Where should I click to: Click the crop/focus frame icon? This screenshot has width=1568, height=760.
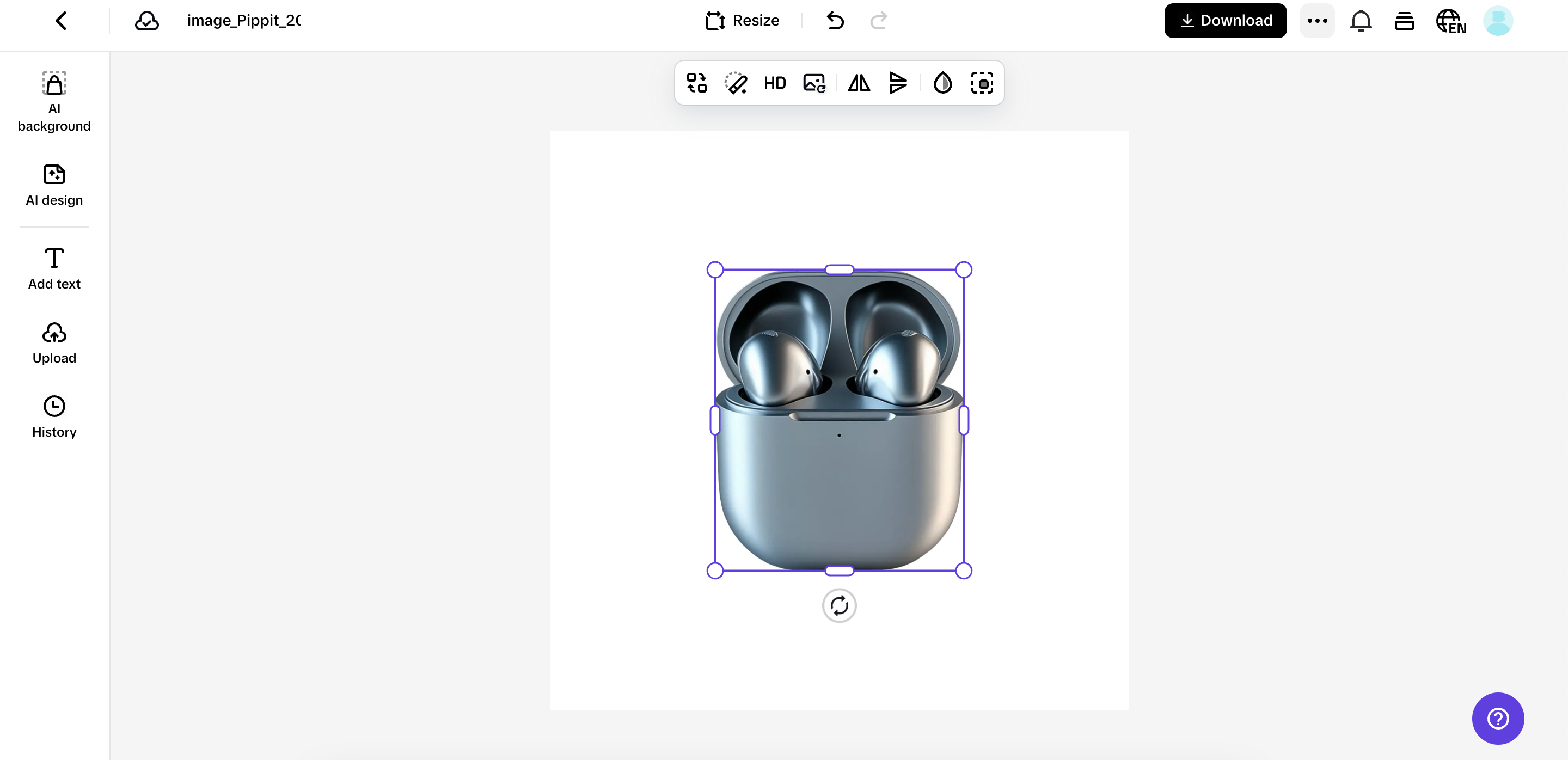(x=982, y=83)
